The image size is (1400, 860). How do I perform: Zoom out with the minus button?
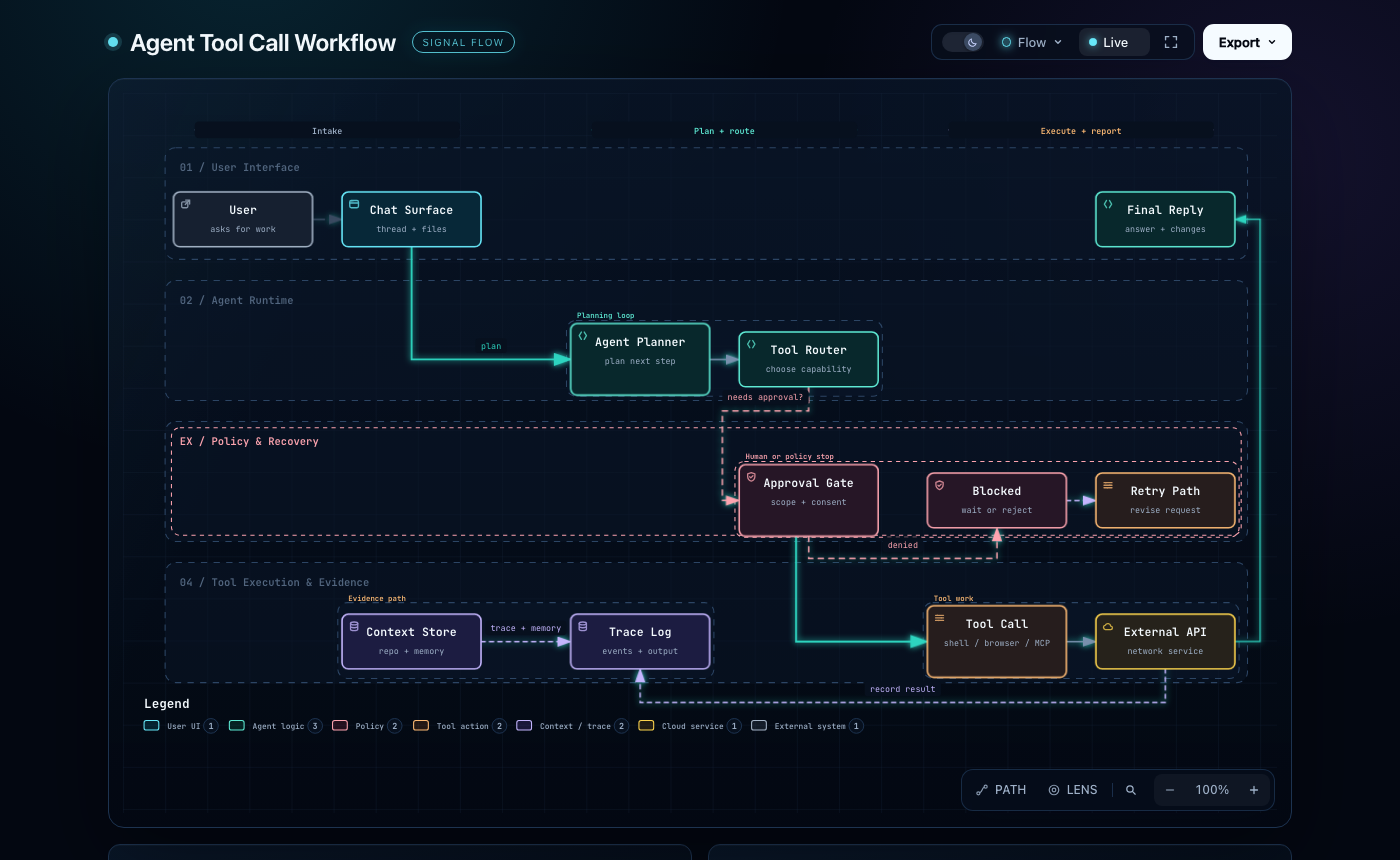pos(1170,789)
